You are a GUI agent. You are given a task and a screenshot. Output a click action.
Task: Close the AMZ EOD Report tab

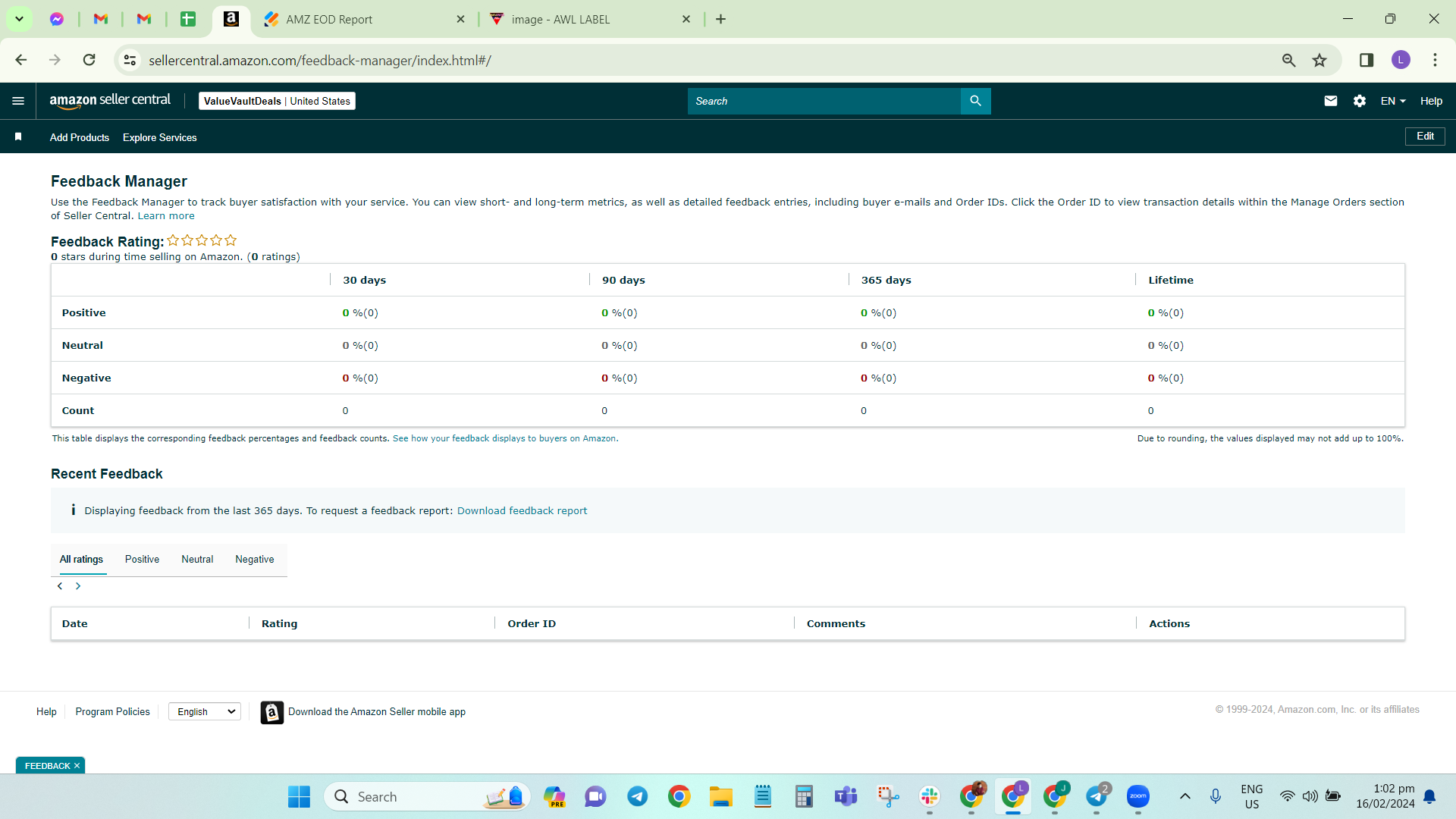pos(460,19)
